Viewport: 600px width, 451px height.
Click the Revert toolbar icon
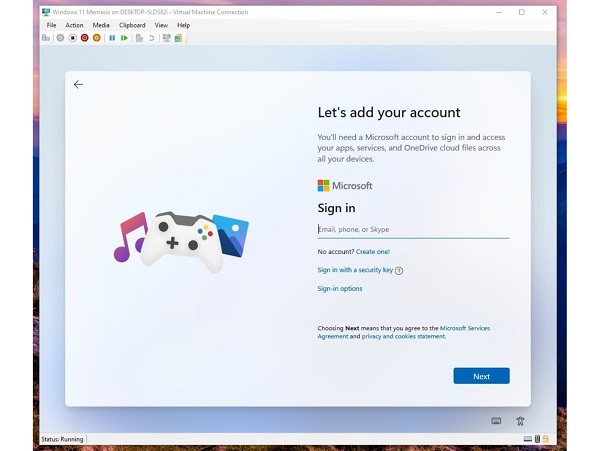pyautogui.click(x=152, y=38)
